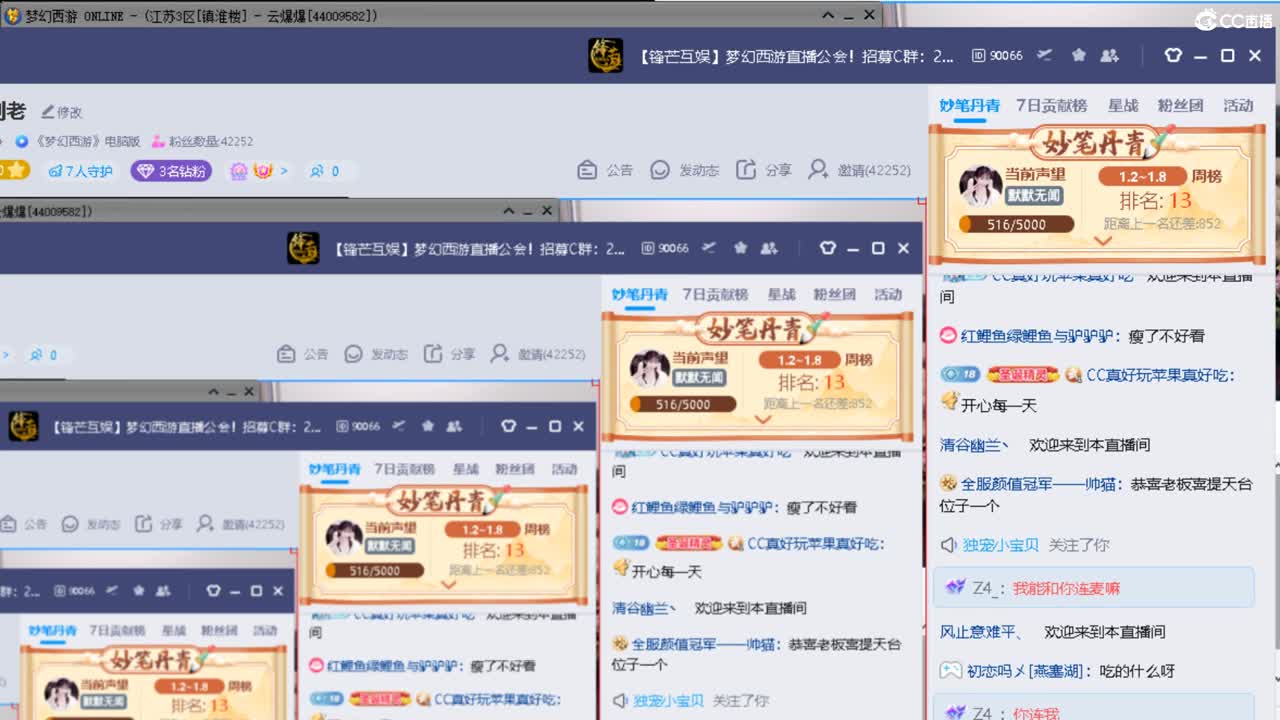Viewport: 1280px width, 720px height.
Task: Click star favorite icon in outermost CC title bar
Action: pyautogui.click(x=1078, y=55)
